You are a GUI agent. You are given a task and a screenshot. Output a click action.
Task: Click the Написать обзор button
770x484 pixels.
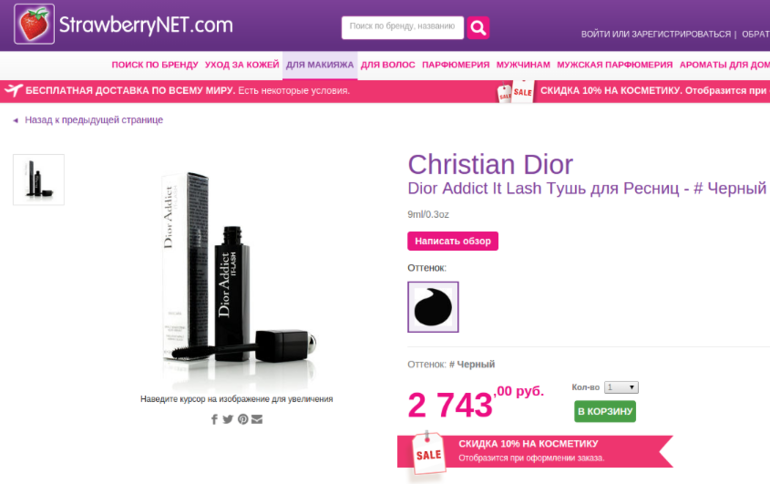[x=453, y=241]
